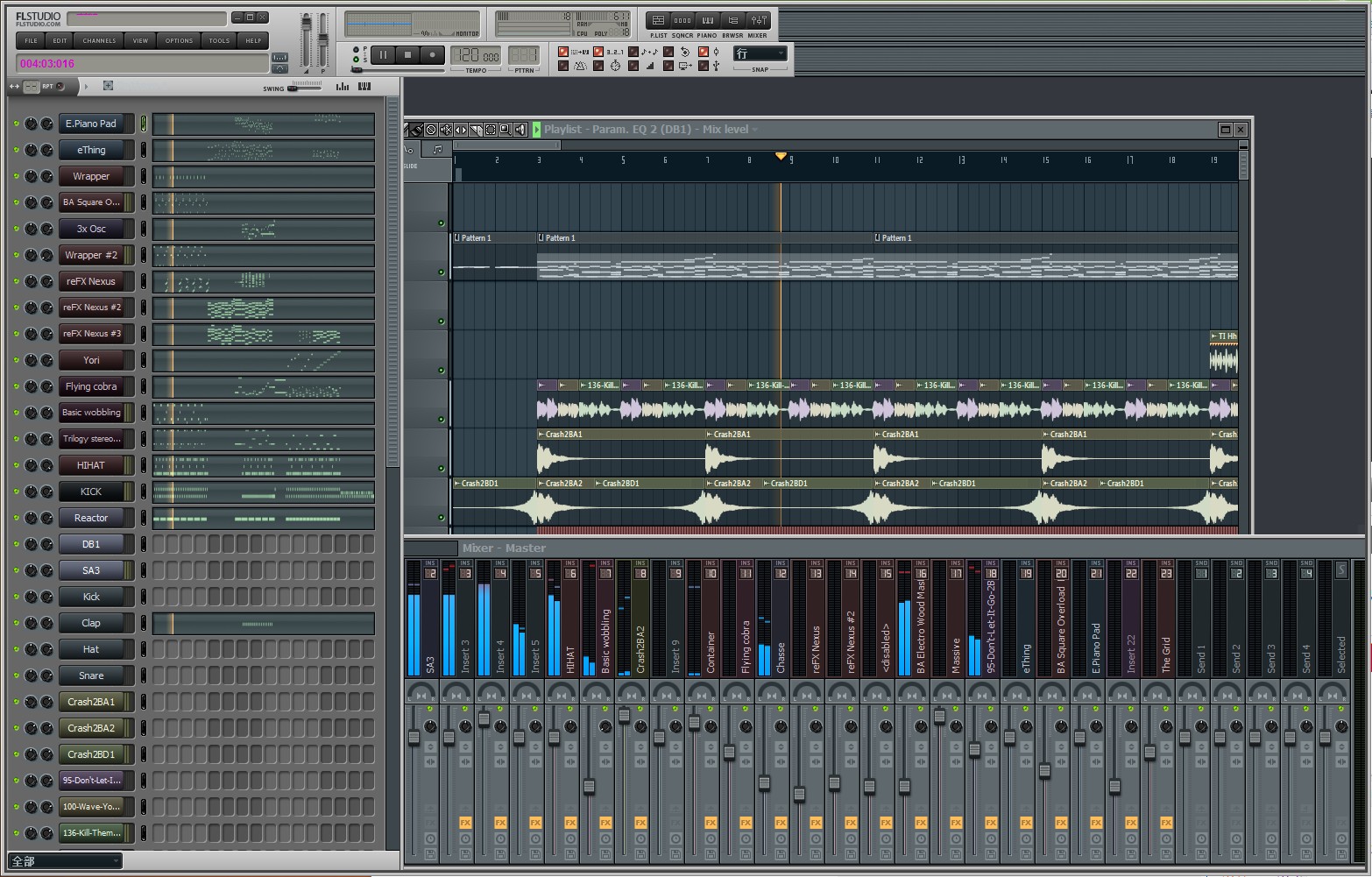1372x877 pixels.
Task: Mute the HIHAT mixer track LED
Action: point(570,708)
